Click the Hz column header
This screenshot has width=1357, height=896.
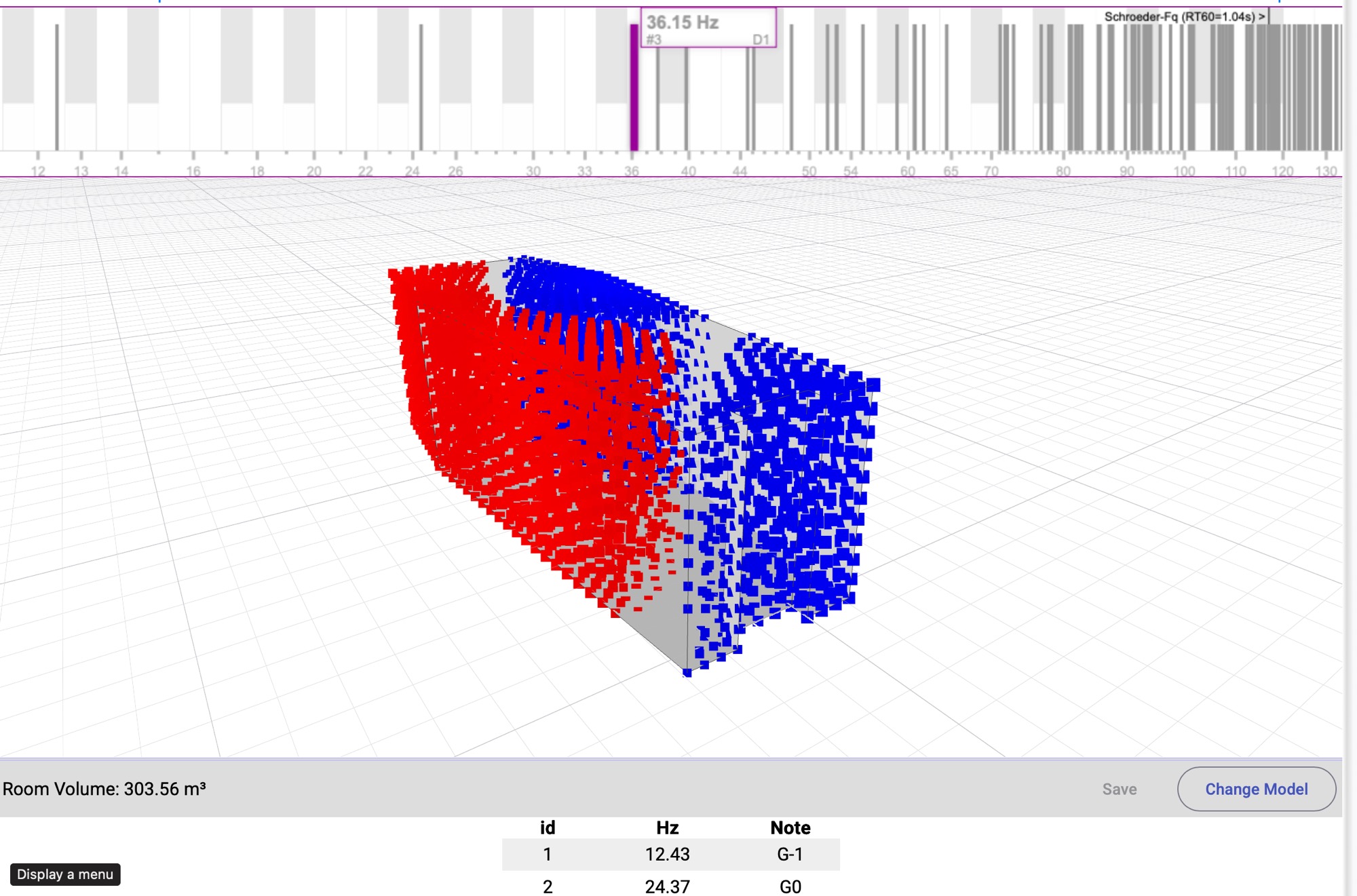(x=668, y=827)
